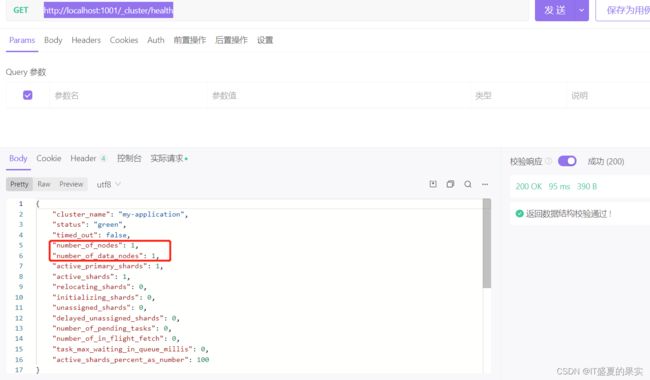Open the GET method dropdown

[x=21, y=10]
